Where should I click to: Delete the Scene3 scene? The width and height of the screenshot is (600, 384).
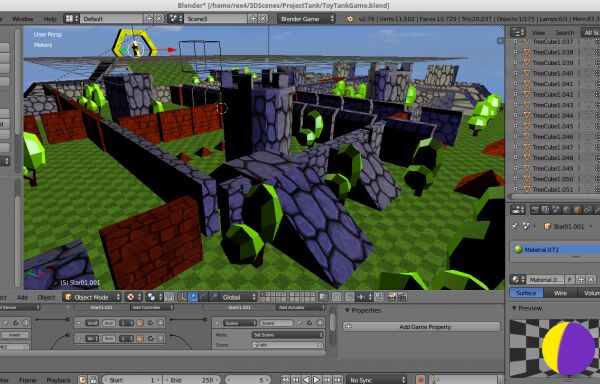point(263,18)
